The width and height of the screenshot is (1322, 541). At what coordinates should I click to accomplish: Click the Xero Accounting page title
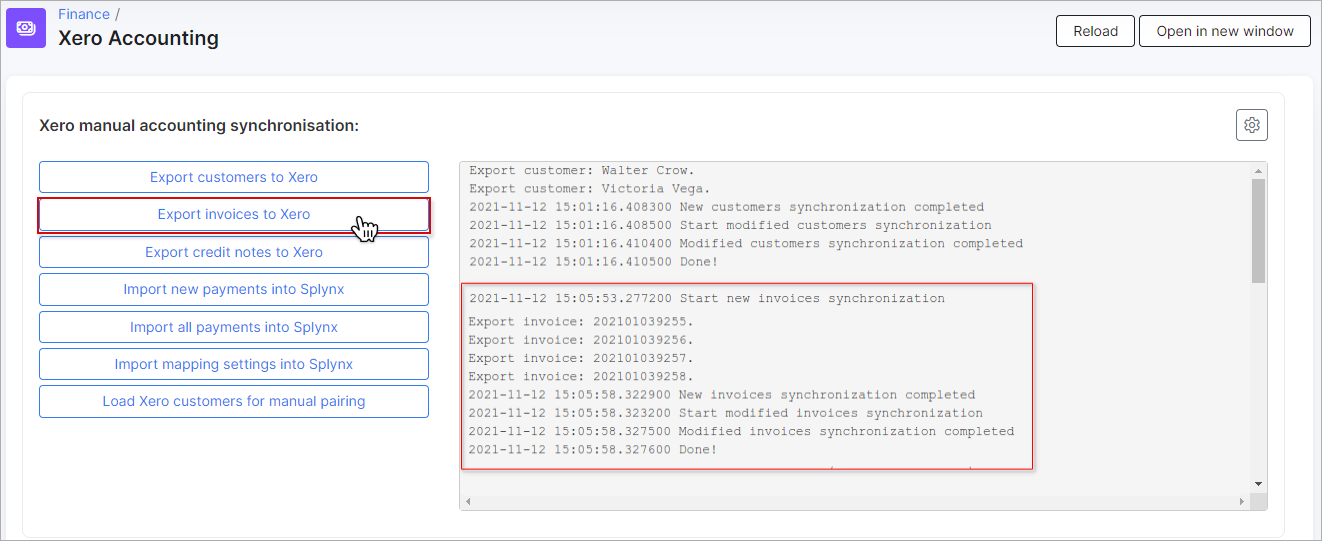coord(138,38)
